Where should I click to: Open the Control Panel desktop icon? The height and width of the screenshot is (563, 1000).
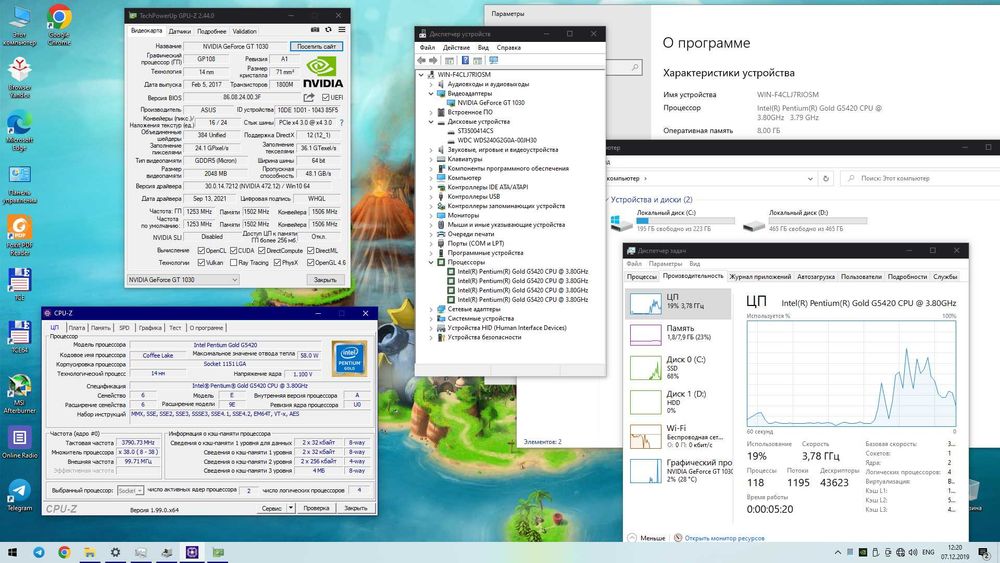click(x=20, y=185)
